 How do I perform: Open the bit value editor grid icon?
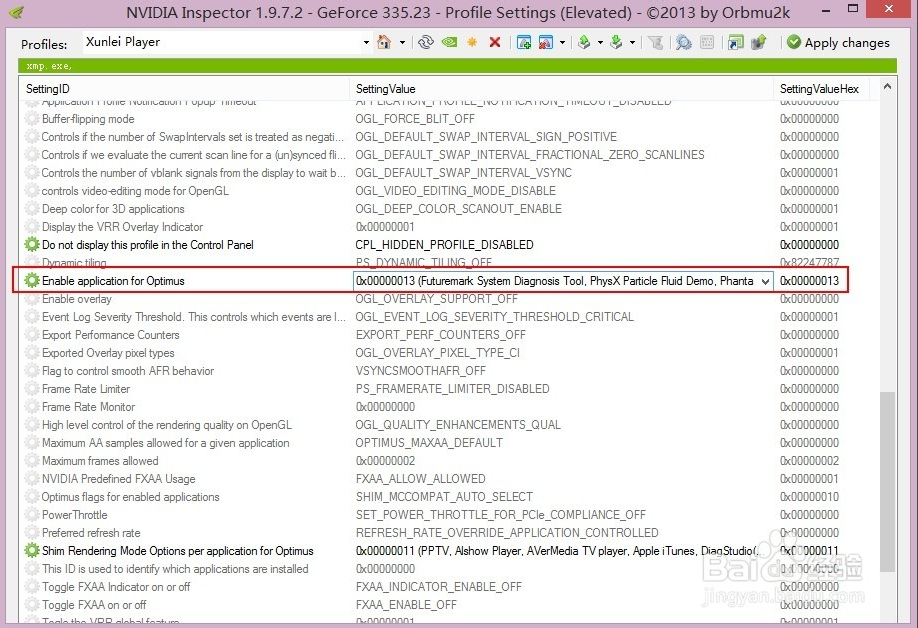[707, 42]
